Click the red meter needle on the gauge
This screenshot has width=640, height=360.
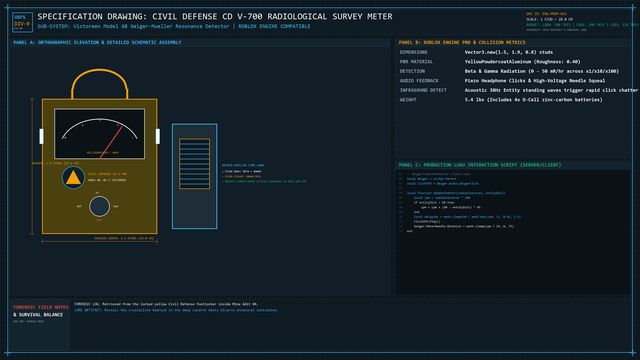[111, 142]
